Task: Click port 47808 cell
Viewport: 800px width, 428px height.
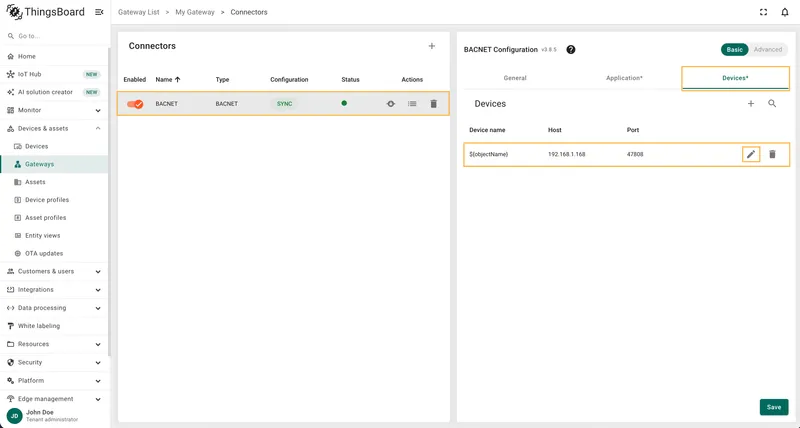Action: click(x=635, y=154)
